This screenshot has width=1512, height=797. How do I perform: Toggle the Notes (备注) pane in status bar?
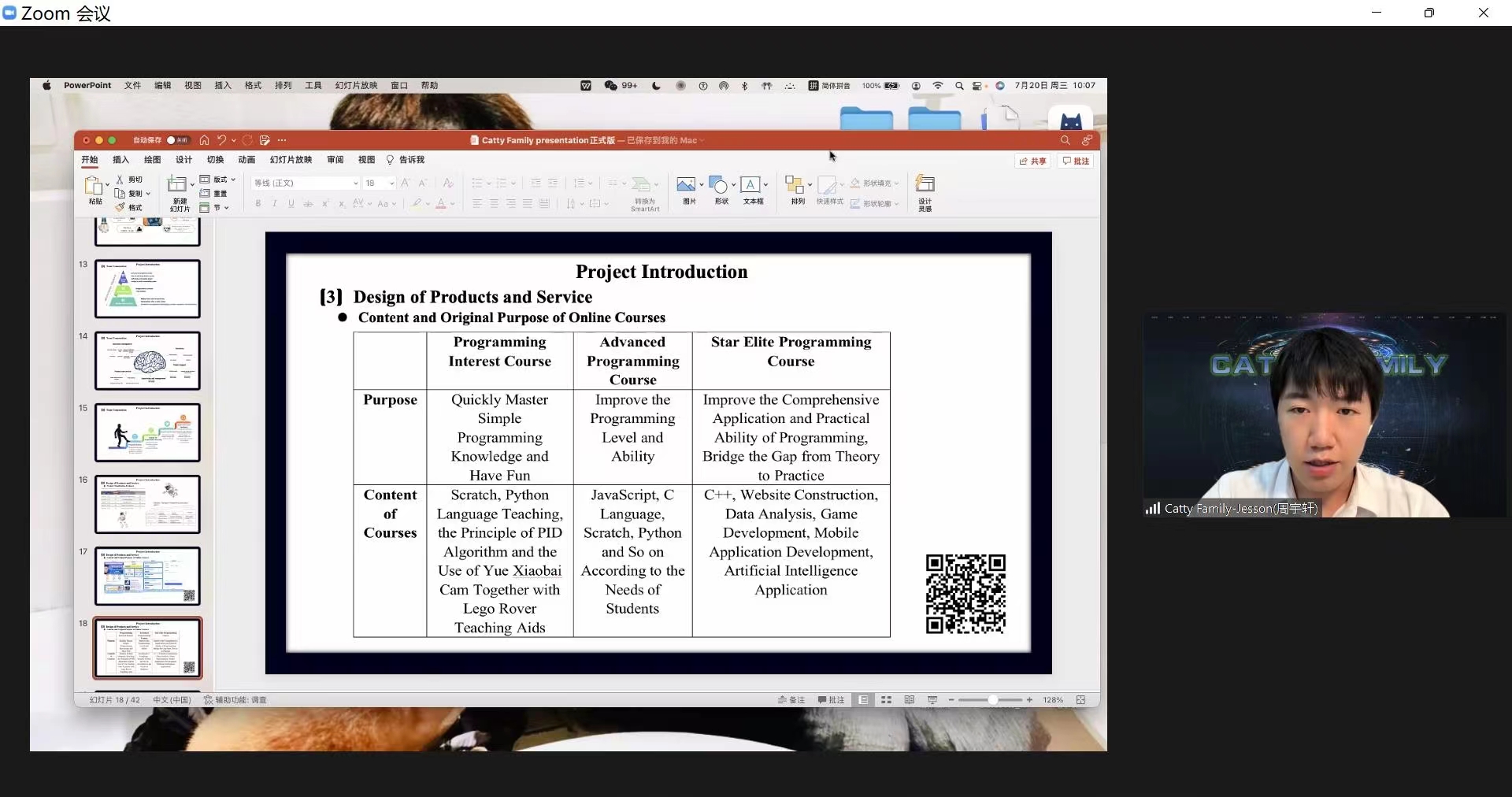[791, 700]
